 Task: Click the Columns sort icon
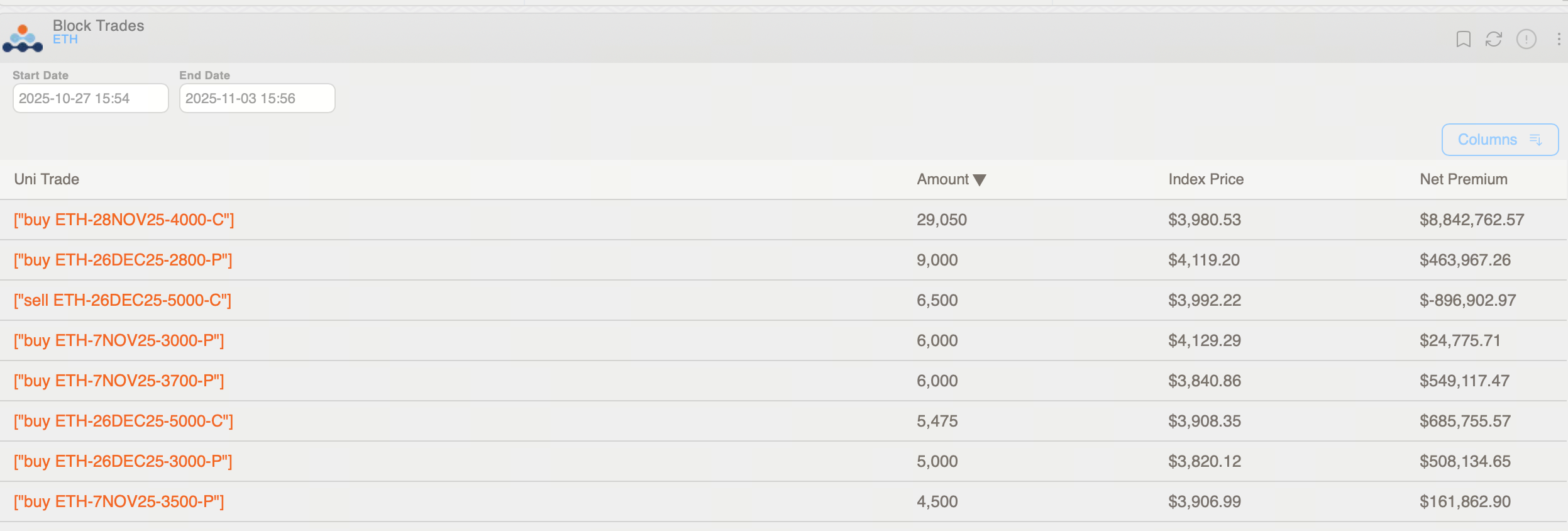click(1536, 140)
